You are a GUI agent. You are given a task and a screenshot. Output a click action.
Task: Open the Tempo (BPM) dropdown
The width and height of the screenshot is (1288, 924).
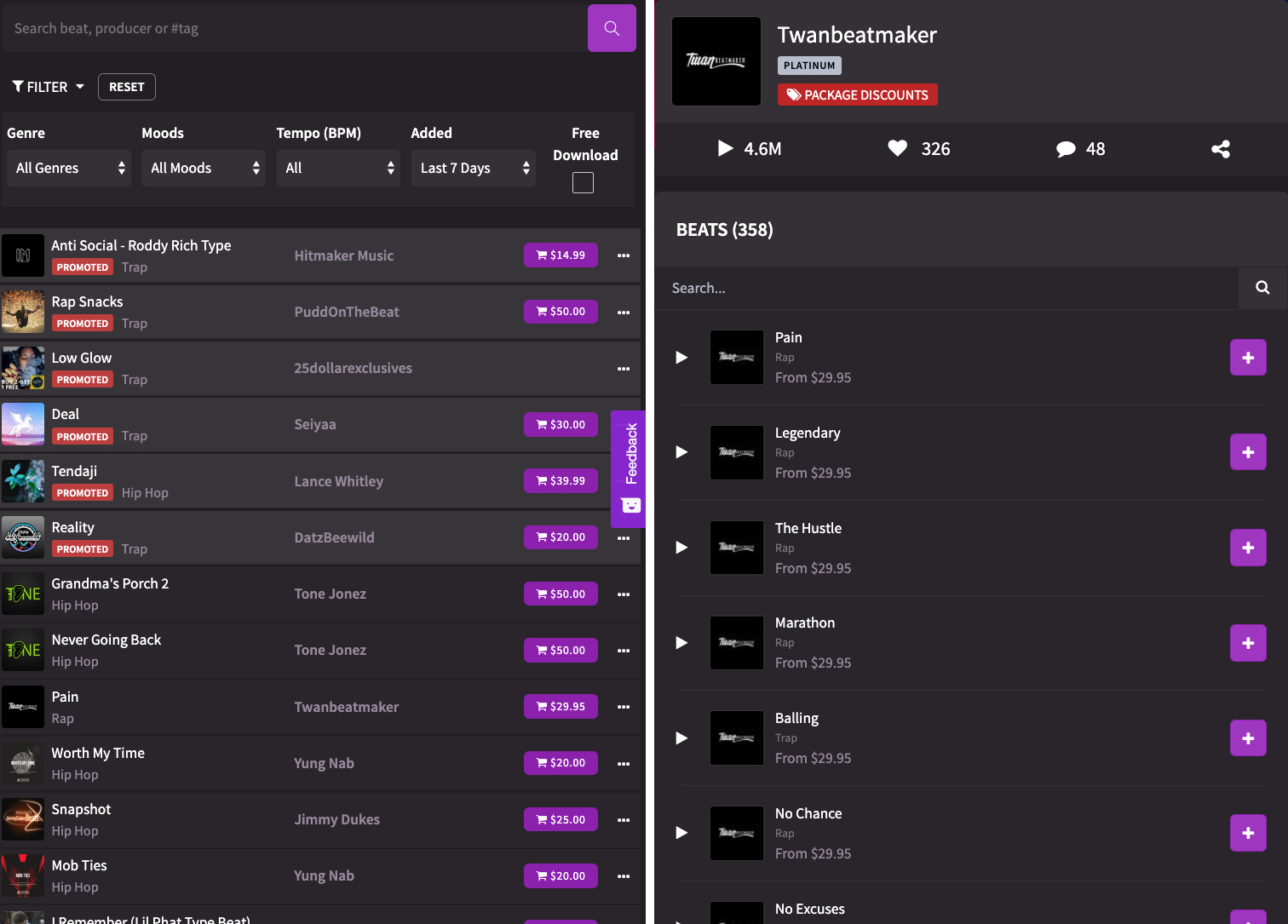point(338,168)
